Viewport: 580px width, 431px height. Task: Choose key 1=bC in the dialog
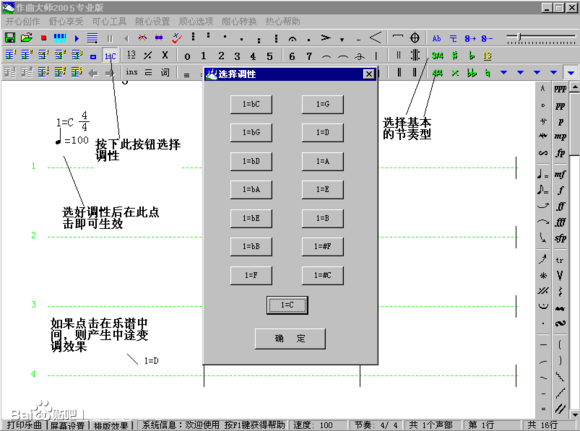(251, 104)
